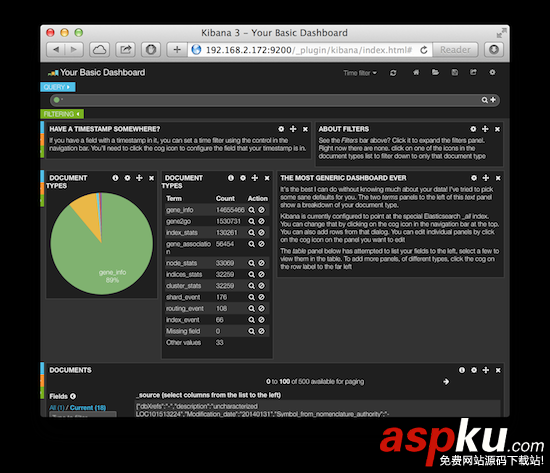Configure the pie chart Document Types panel
This screenshot has width=550, height=473.
[127, 178]
